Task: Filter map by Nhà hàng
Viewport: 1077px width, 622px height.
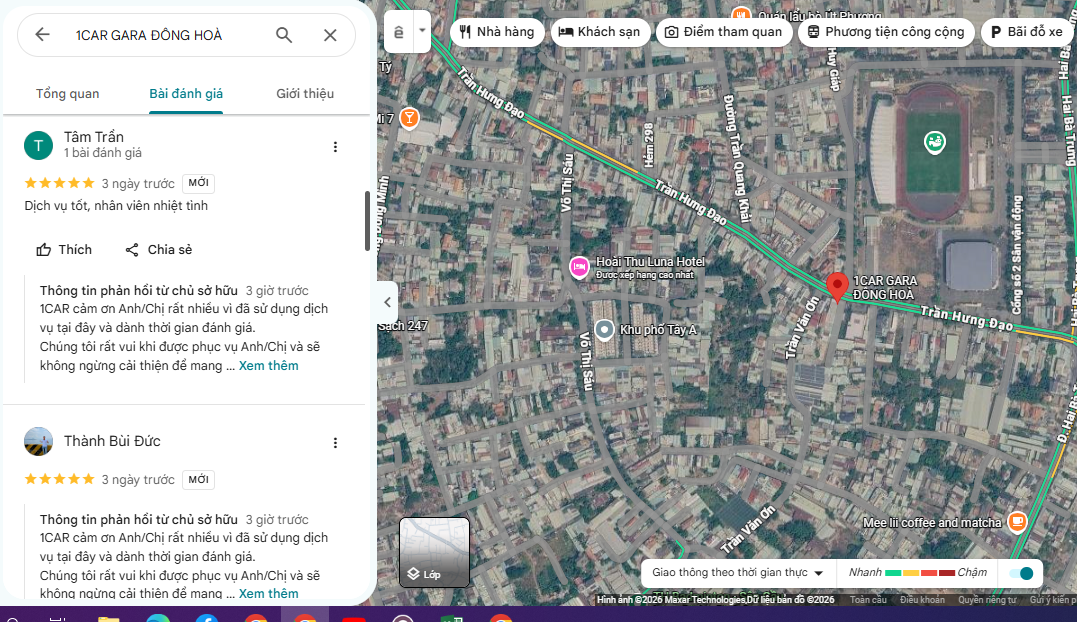Action: tap(497, 32)
